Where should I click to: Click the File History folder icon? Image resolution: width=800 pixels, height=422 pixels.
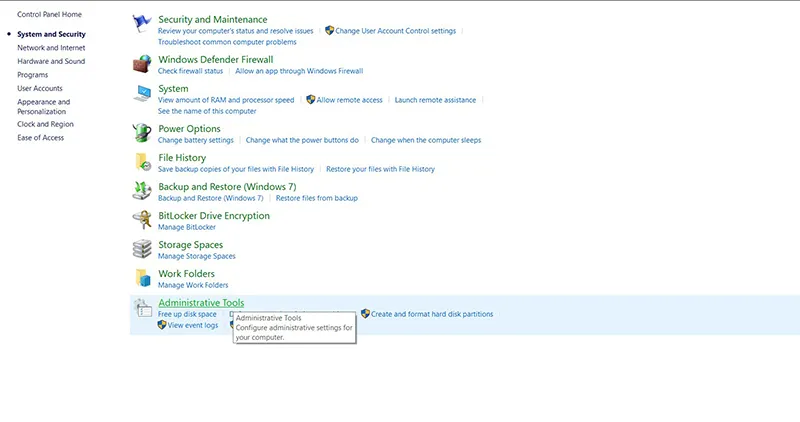142,163
